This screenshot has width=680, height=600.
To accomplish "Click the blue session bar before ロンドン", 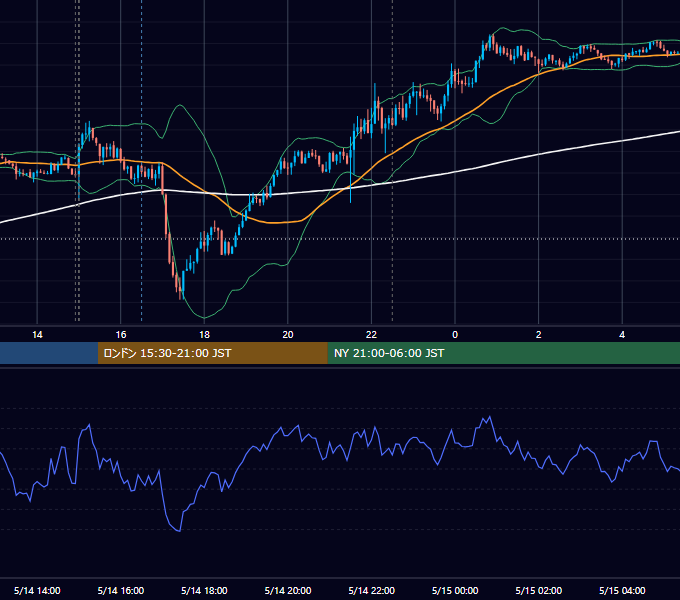I will [49, 353].
